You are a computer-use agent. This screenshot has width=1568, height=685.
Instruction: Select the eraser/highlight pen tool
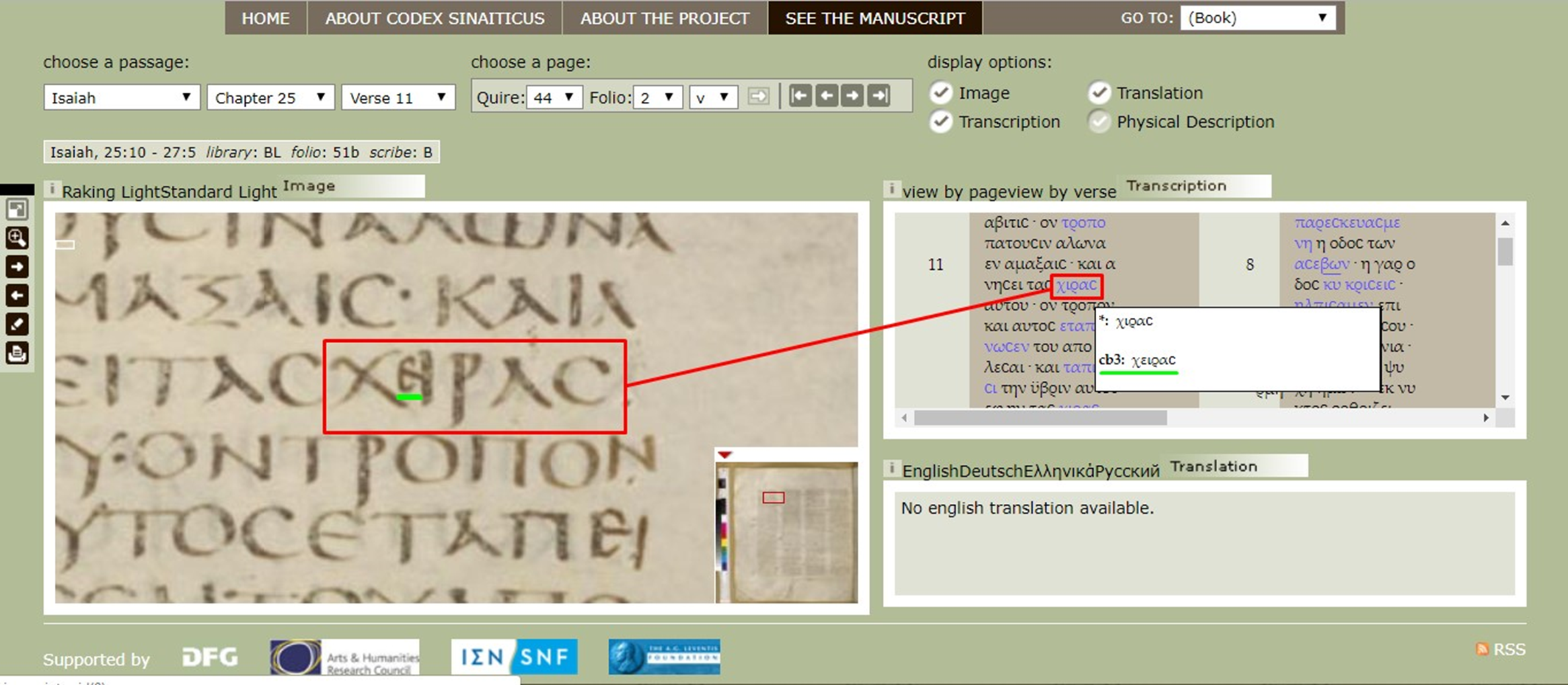coord(17,324)
